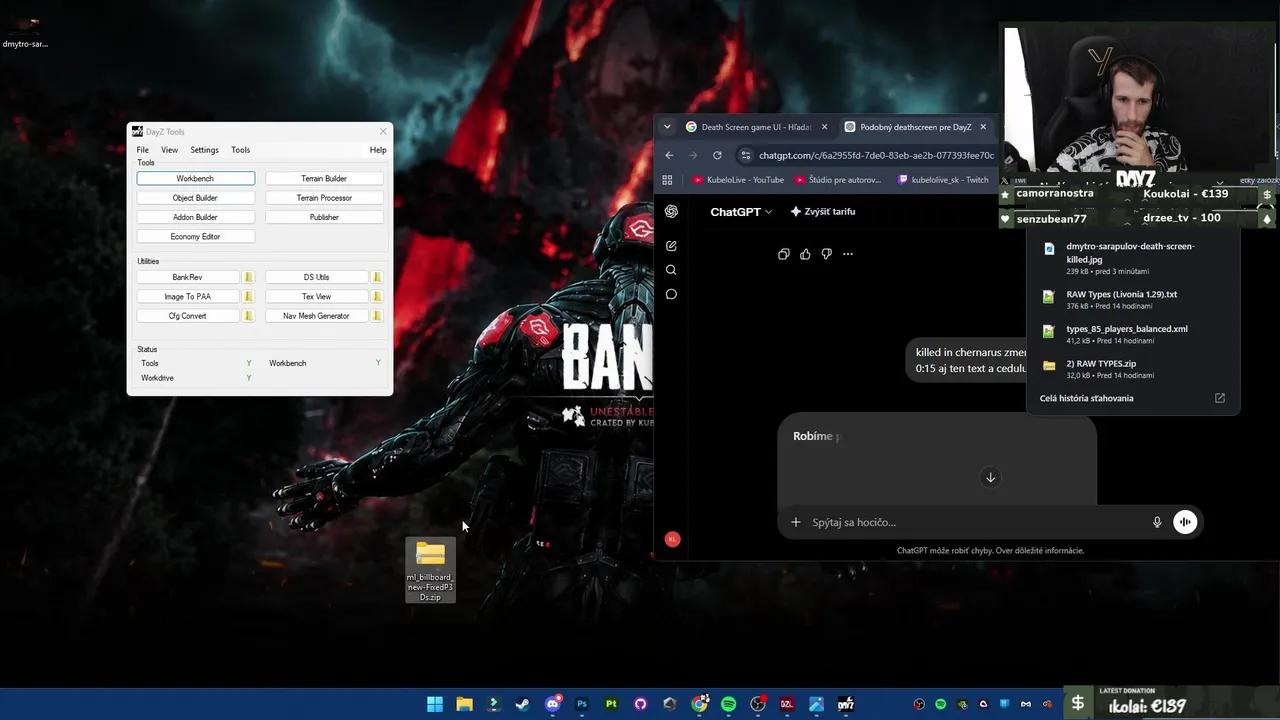Click the Image To PAA button
This screenshot has height=720, width=1280.
[x=188, y=296]
